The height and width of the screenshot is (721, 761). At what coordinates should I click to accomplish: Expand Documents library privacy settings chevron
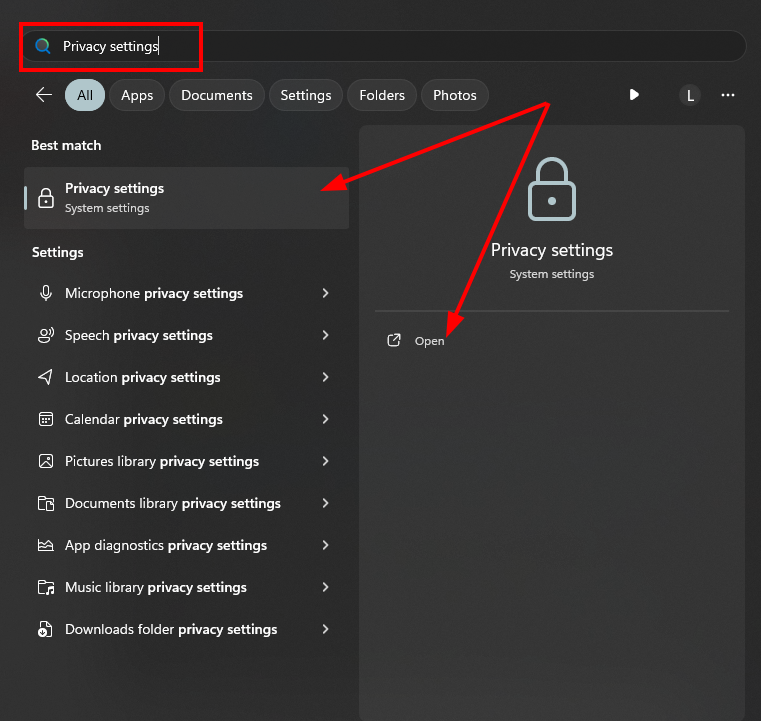click(325, 503)
